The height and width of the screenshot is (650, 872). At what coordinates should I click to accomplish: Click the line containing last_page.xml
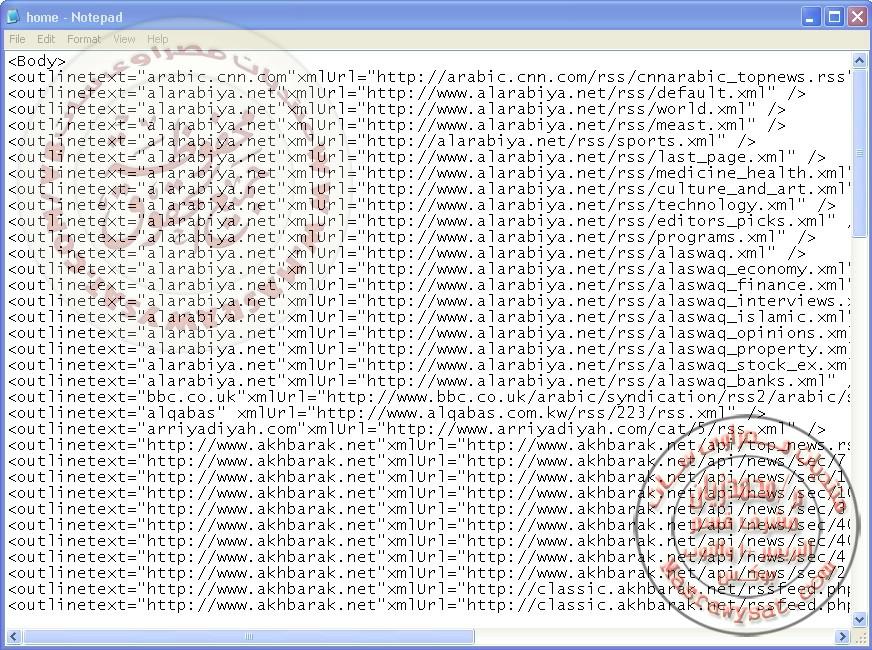tap(417, 157)
